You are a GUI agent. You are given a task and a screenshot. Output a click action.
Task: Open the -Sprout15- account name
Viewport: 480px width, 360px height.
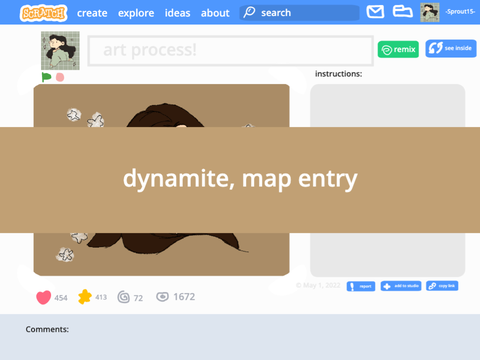[460, 12]
